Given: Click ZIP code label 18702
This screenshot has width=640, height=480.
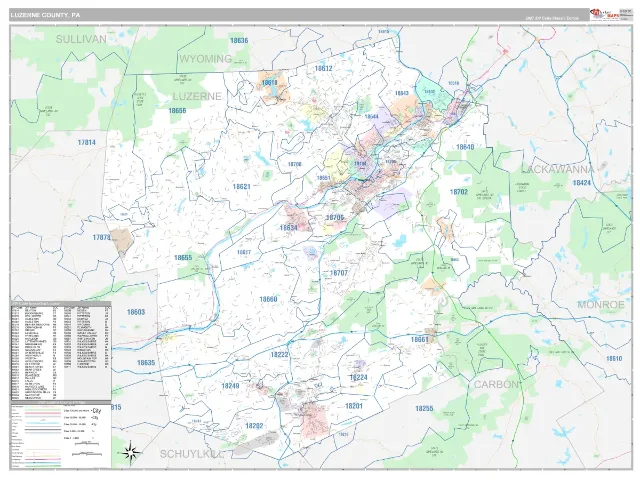Looking at the screenshot, I should pos(458,192).
